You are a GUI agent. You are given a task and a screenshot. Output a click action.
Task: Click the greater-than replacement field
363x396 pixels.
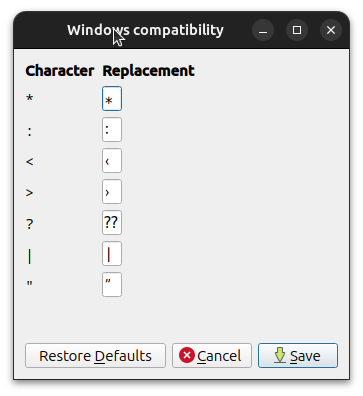112,192
